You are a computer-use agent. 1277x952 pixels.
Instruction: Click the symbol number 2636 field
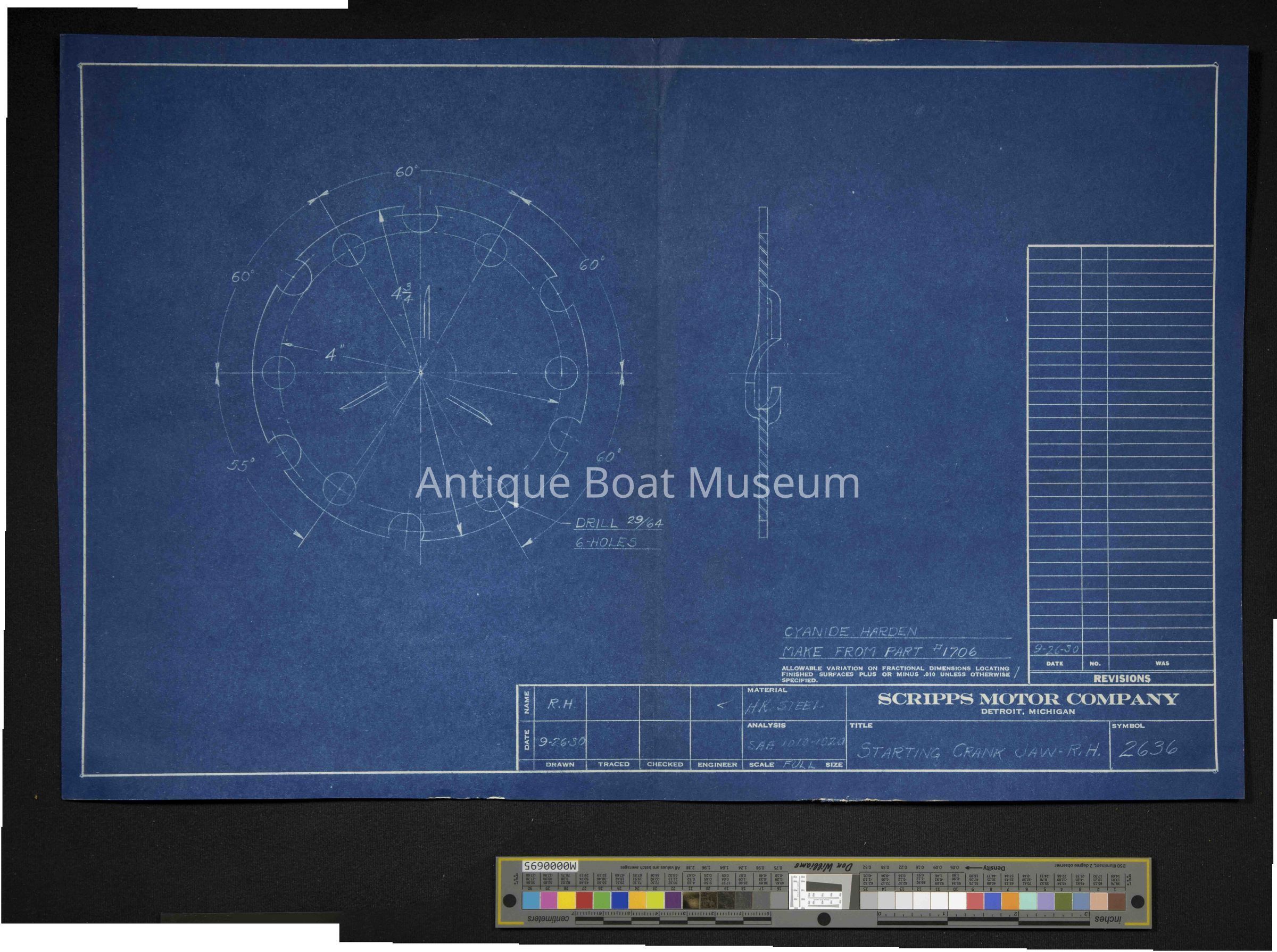point(1147,749)
